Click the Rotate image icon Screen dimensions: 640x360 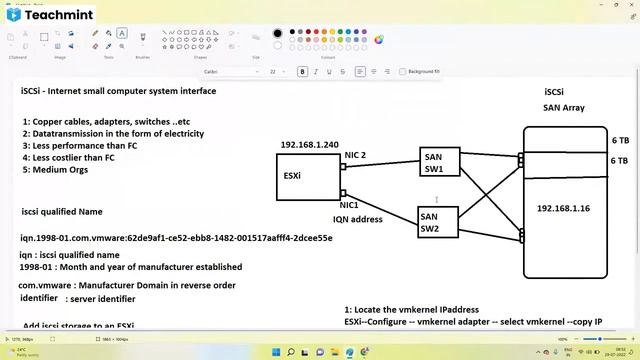tap(71, 33)
